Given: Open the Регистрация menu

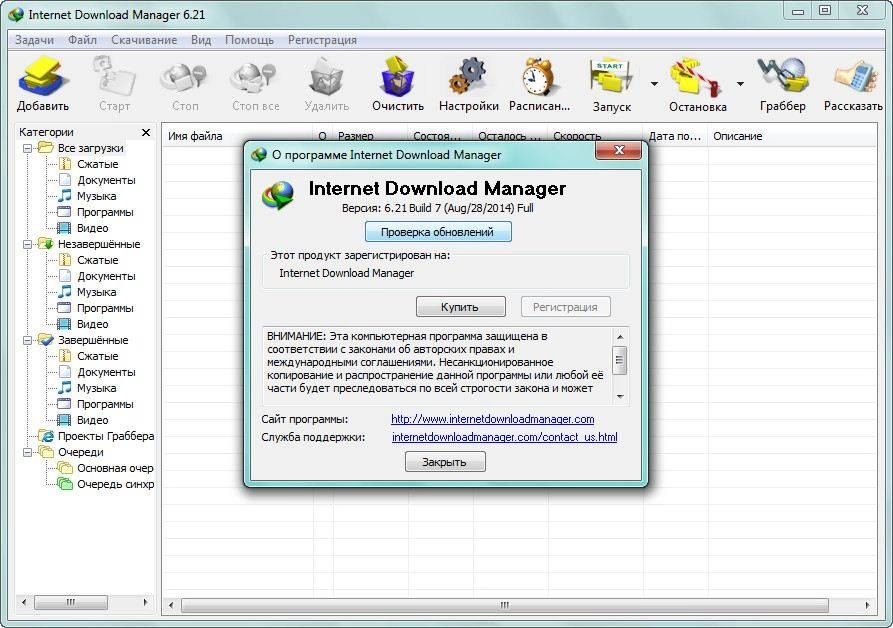Looking at the screenshot, I should point(322,40).
